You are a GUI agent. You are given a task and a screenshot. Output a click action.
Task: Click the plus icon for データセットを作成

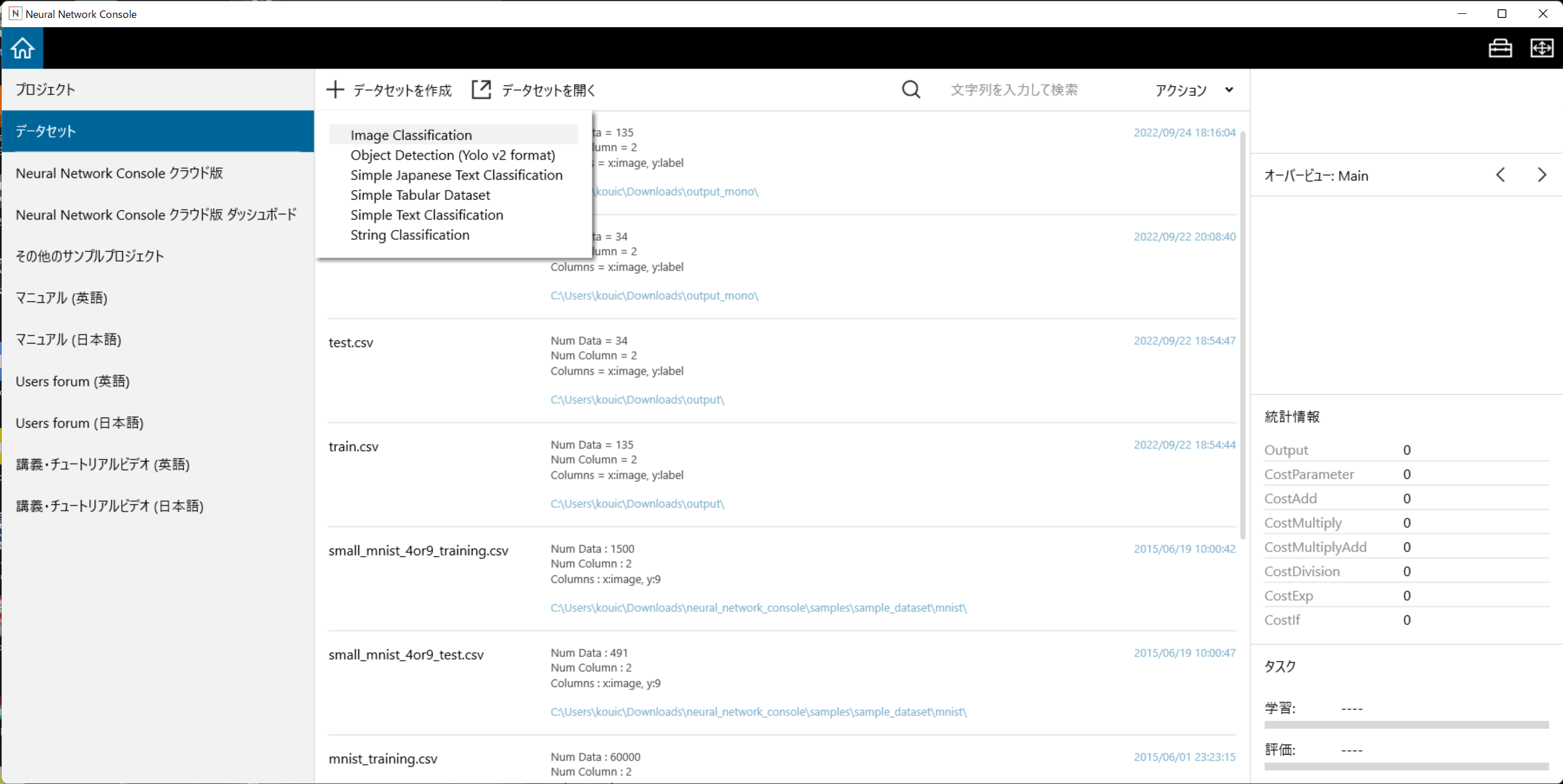(x=335, y=90)
